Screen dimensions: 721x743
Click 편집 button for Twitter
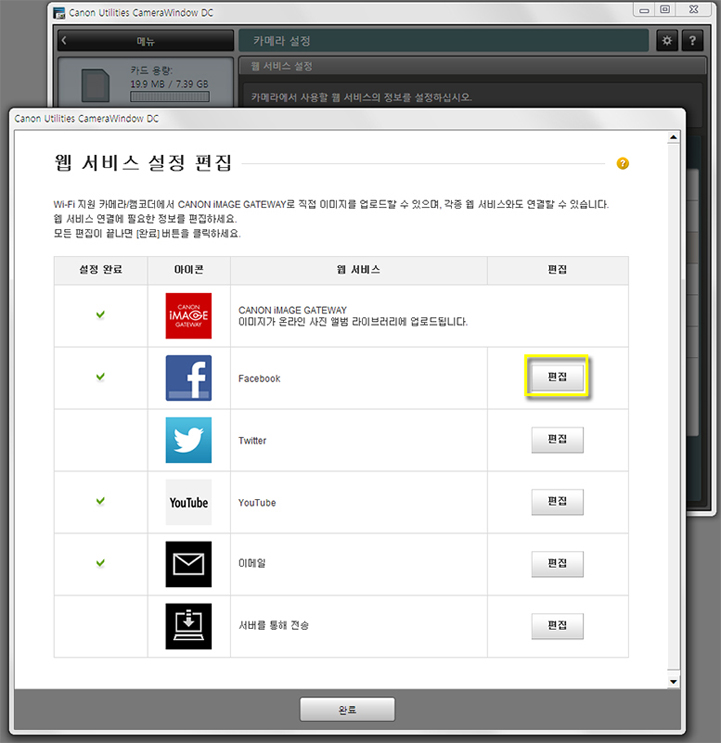point(557,440)
